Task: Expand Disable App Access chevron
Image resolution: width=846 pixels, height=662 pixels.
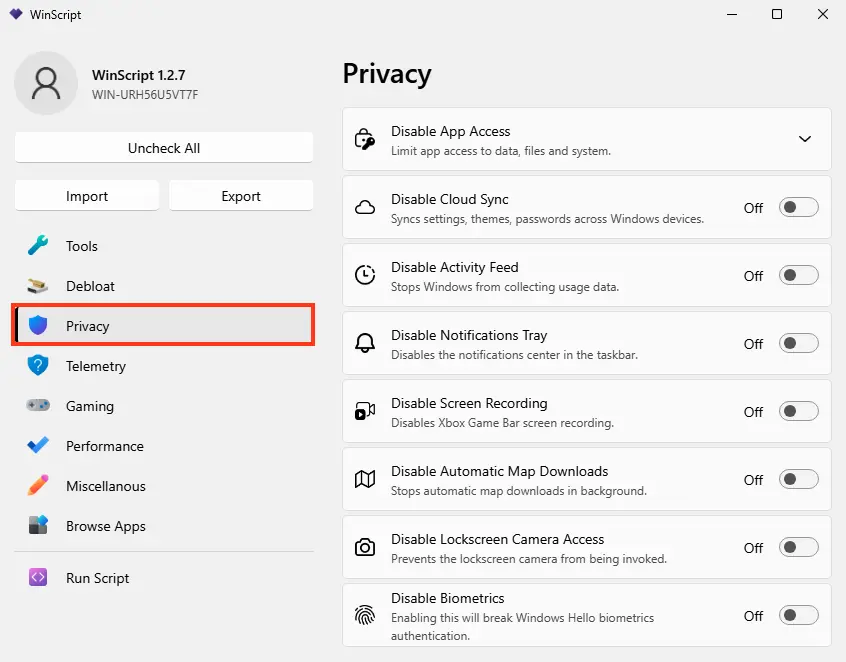Action: (804, 139)
